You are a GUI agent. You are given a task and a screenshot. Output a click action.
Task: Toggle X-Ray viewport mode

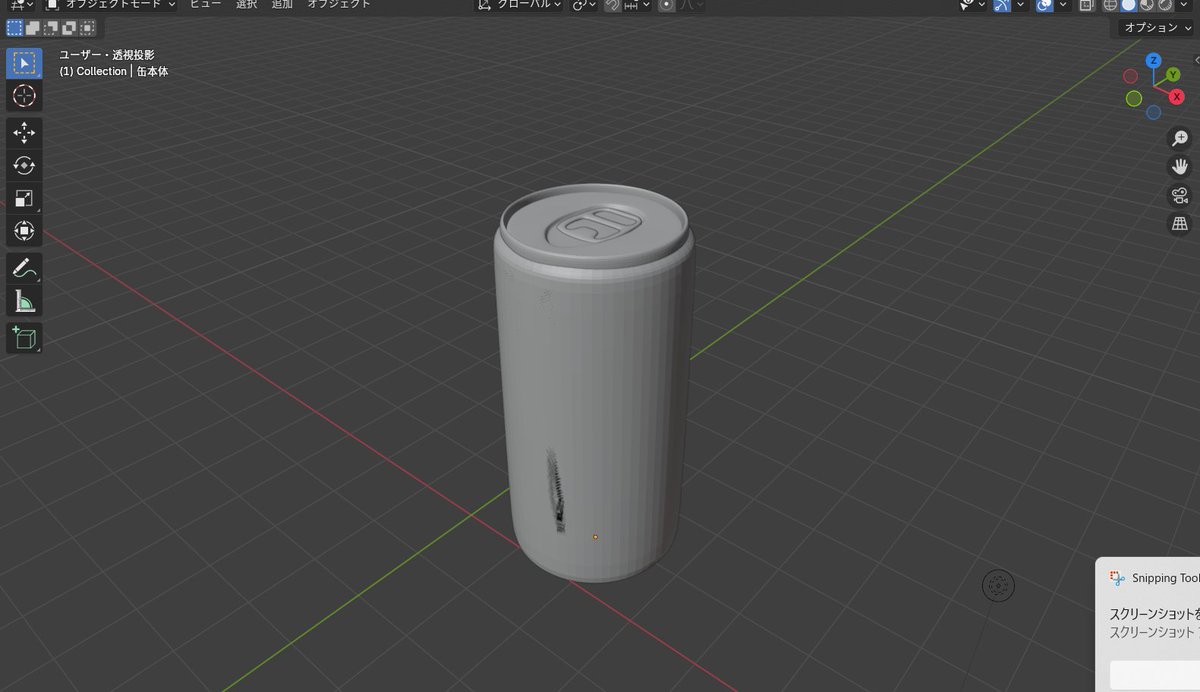(1085, 5)
